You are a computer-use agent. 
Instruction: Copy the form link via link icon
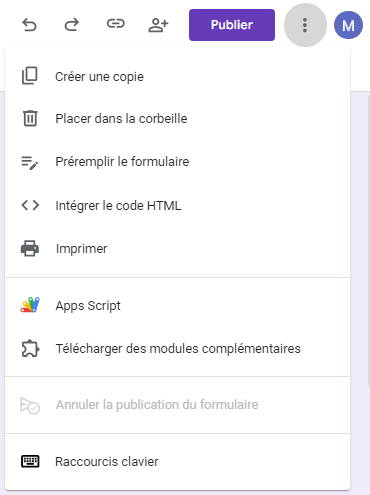tap(116, 24)
